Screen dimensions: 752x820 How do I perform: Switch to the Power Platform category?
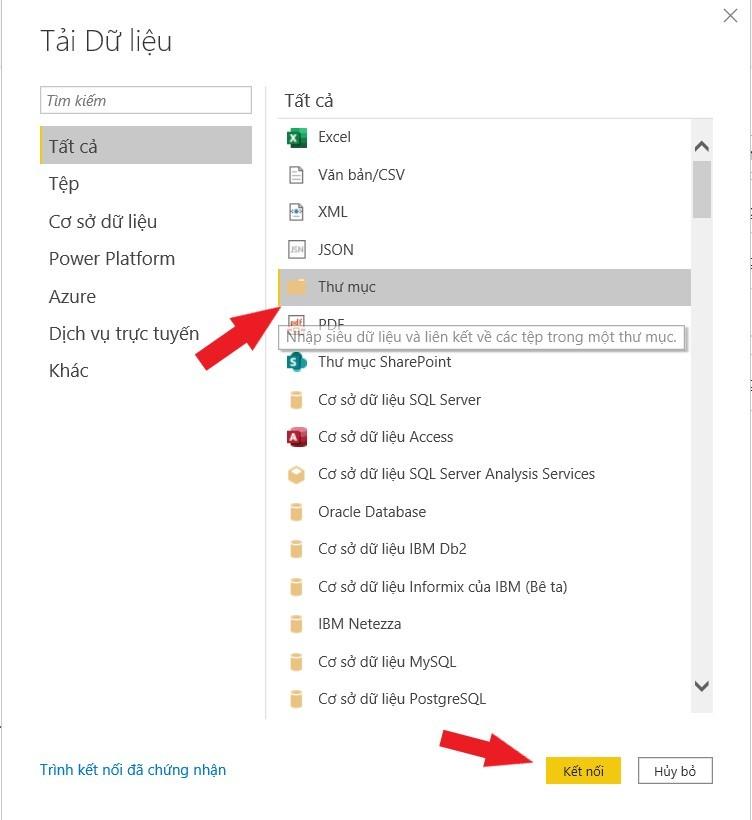pyautogui.click(x=146, y=259)
